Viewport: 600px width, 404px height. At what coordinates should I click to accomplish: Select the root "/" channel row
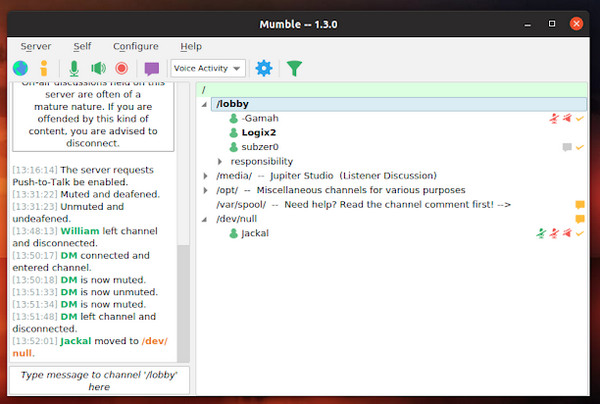pos(392,90)
